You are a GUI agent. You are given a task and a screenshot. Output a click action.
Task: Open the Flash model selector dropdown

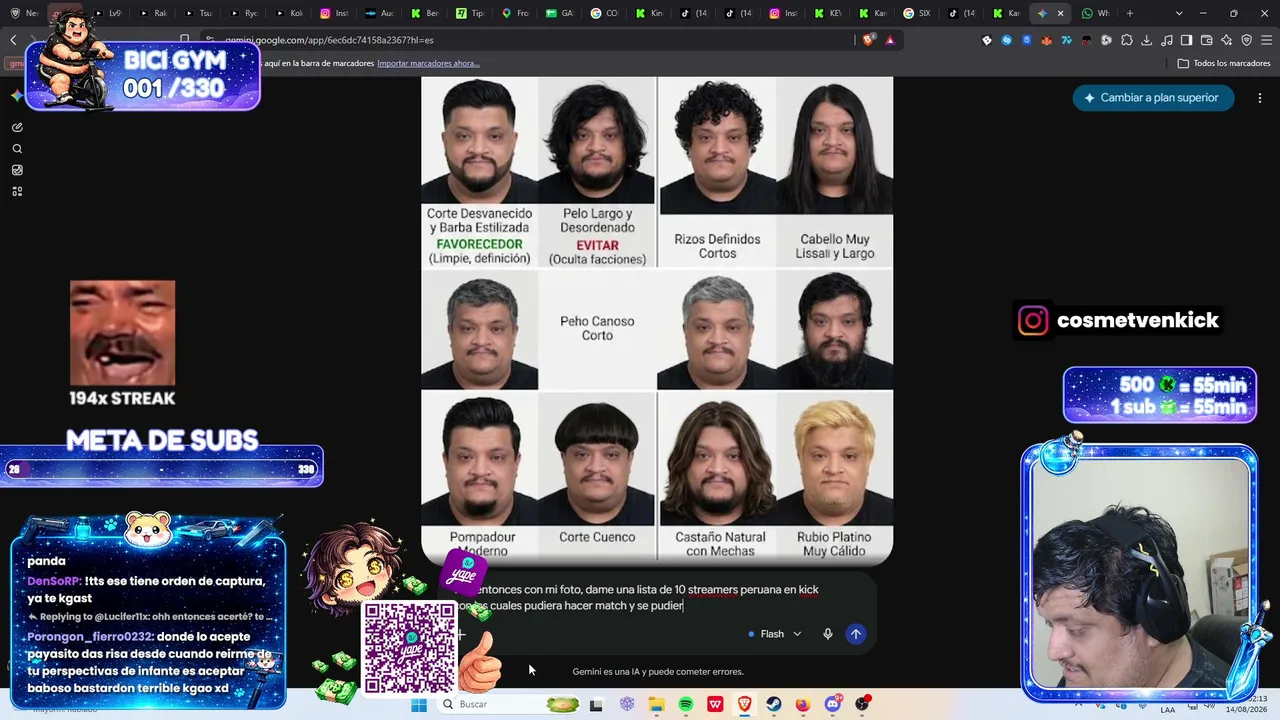(x=775, y=634)
